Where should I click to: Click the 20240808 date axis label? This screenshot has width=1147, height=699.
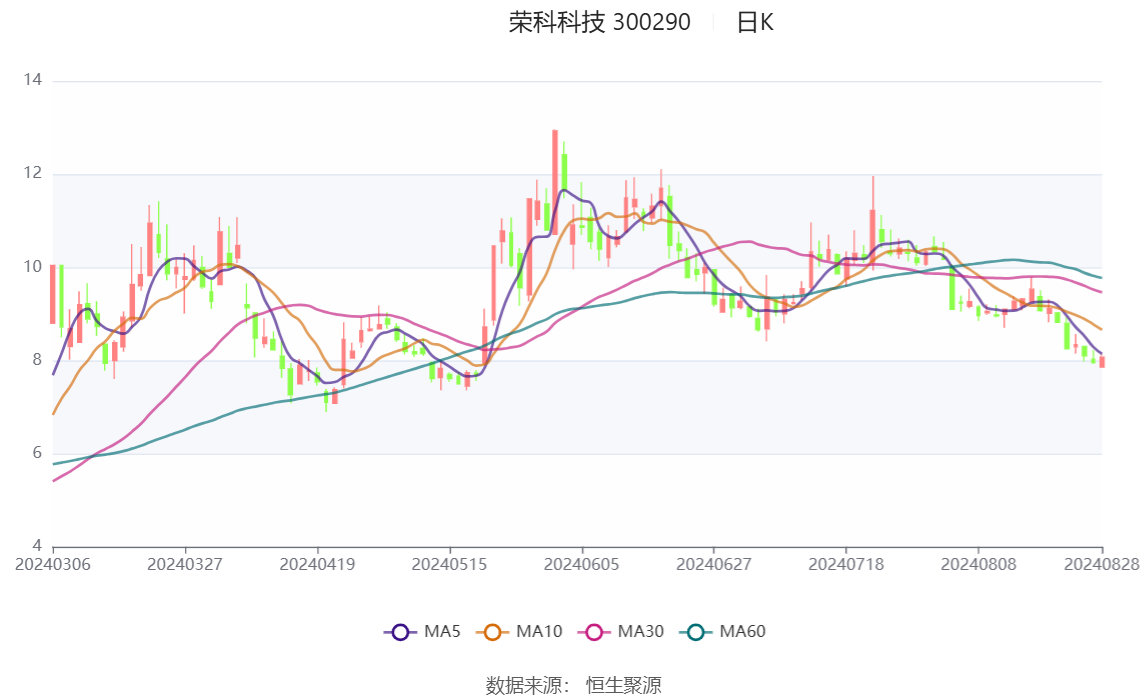click(x=979, y=564)
